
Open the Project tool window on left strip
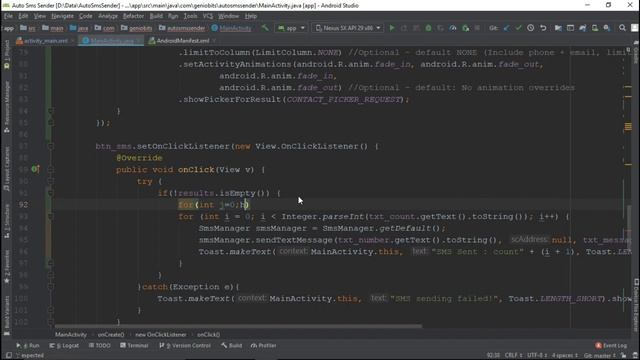[x=7, y=53]
